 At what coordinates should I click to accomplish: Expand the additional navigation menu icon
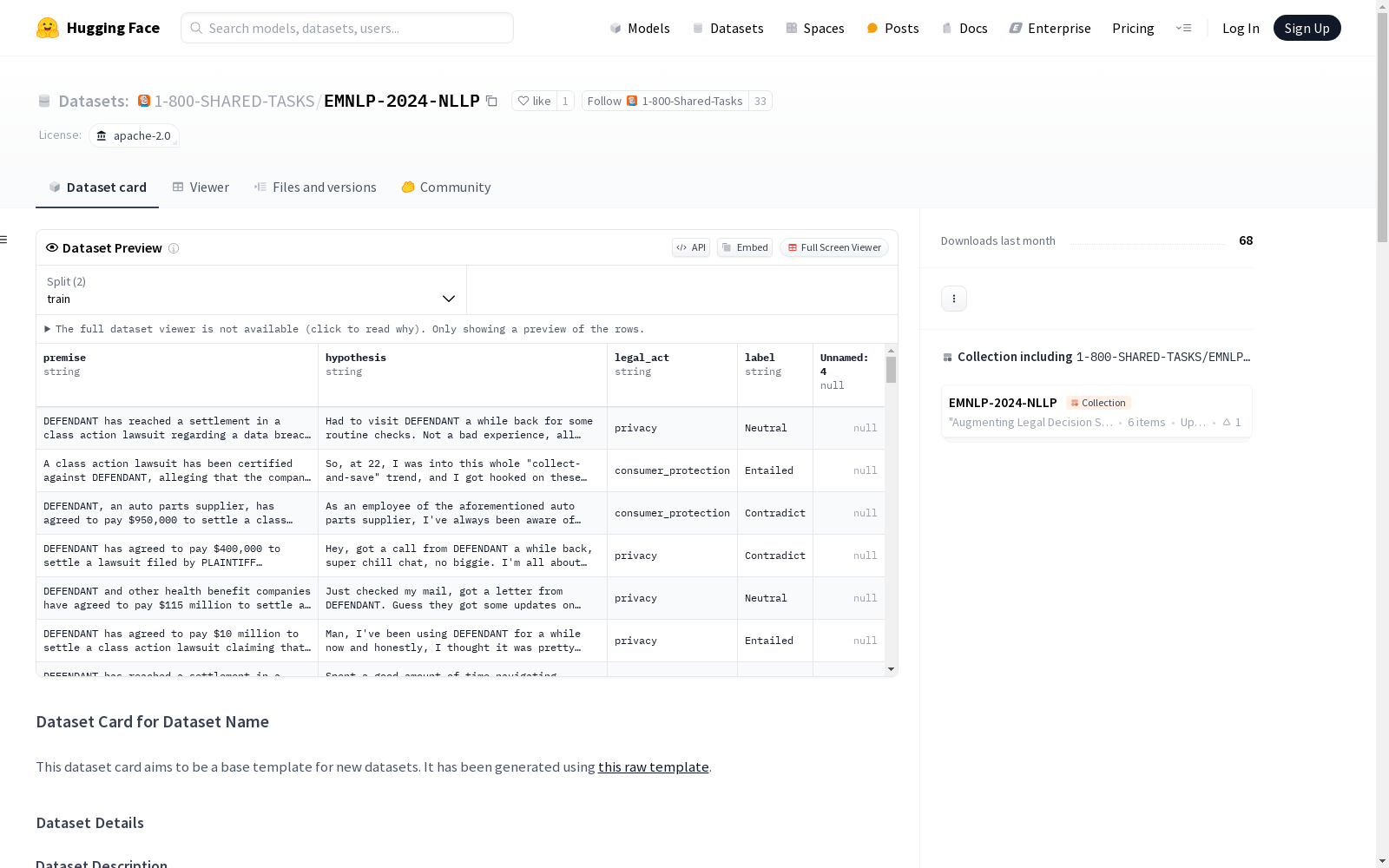pos(1183,28)
